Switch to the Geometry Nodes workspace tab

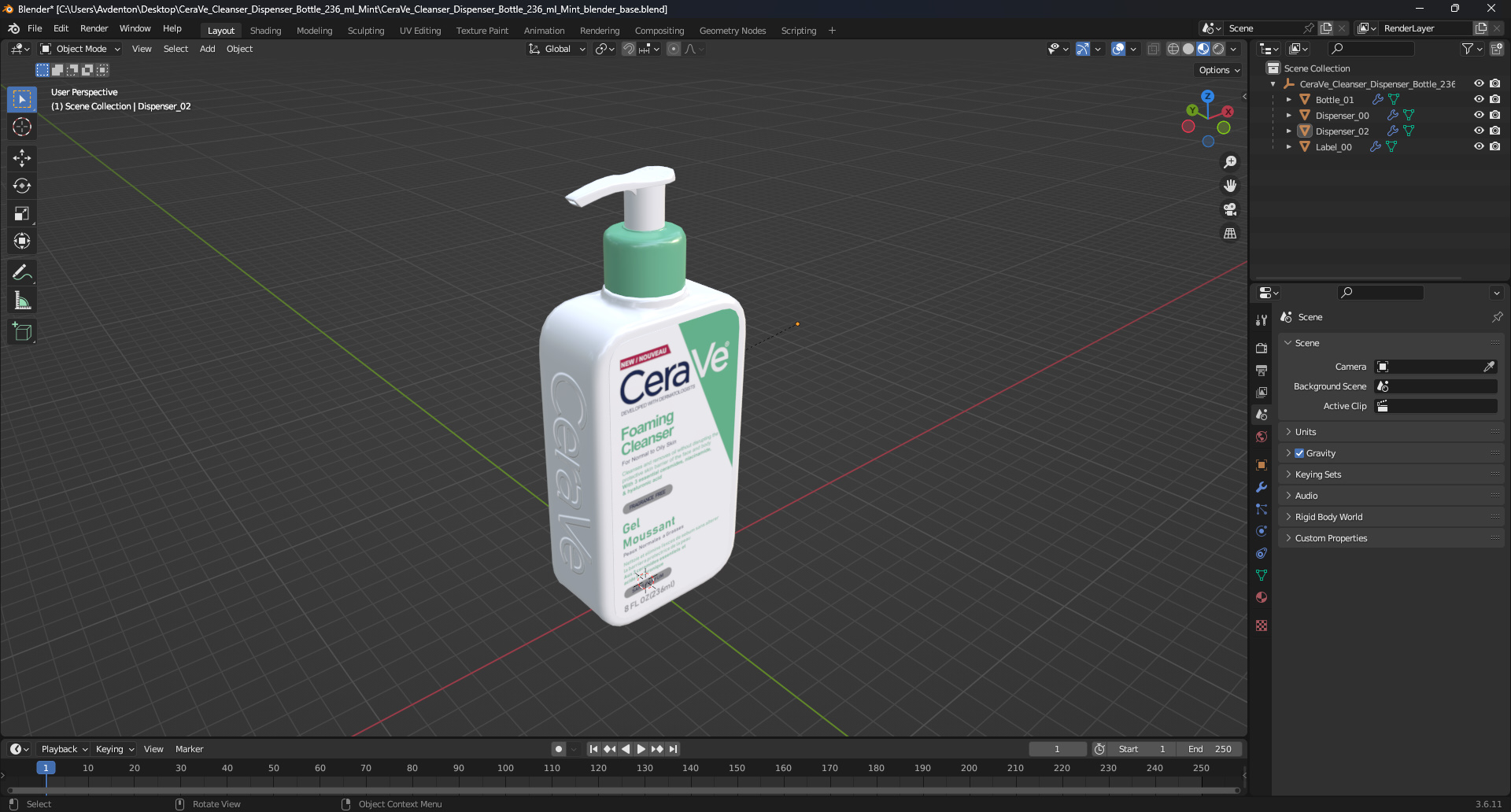pyautogui.click(x=733, y=31)
